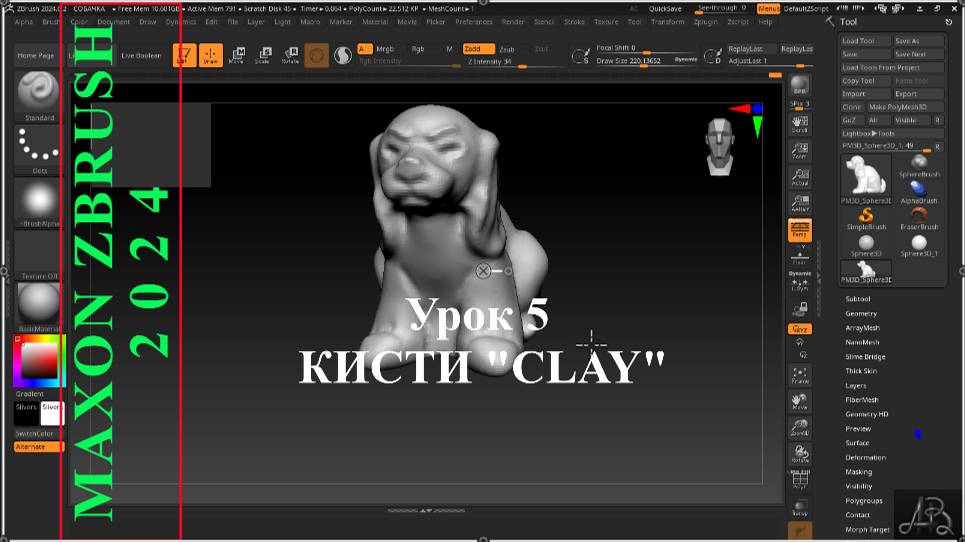This screenshot has width=965, height=542.
Task: Click the QuickSave button
Action: [665, 9]
